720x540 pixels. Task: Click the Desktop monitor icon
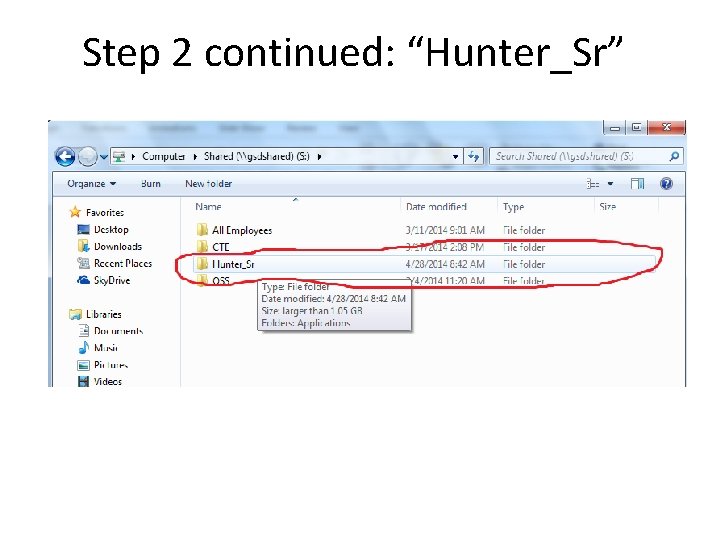pos(83,229)
